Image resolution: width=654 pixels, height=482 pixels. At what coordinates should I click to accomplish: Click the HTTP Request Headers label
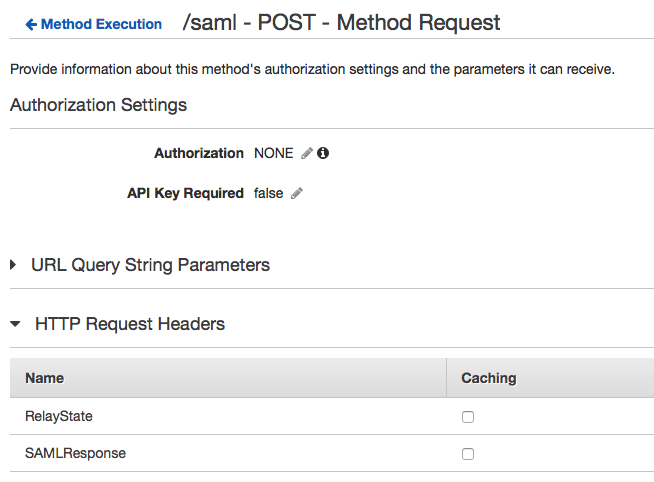(130, 324)
